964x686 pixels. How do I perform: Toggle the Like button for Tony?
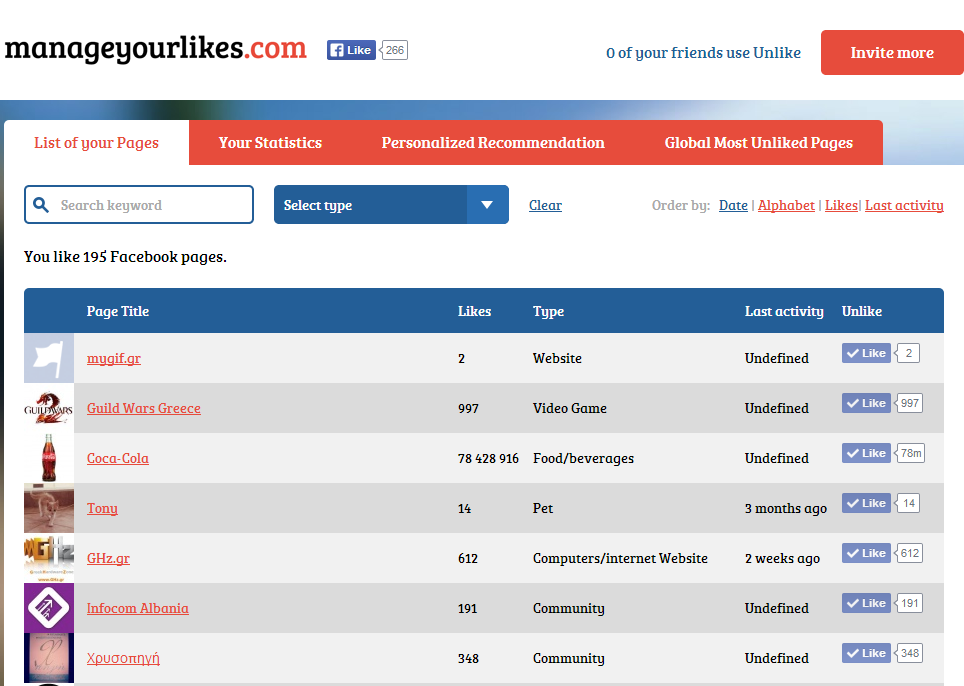pos(866,503)
